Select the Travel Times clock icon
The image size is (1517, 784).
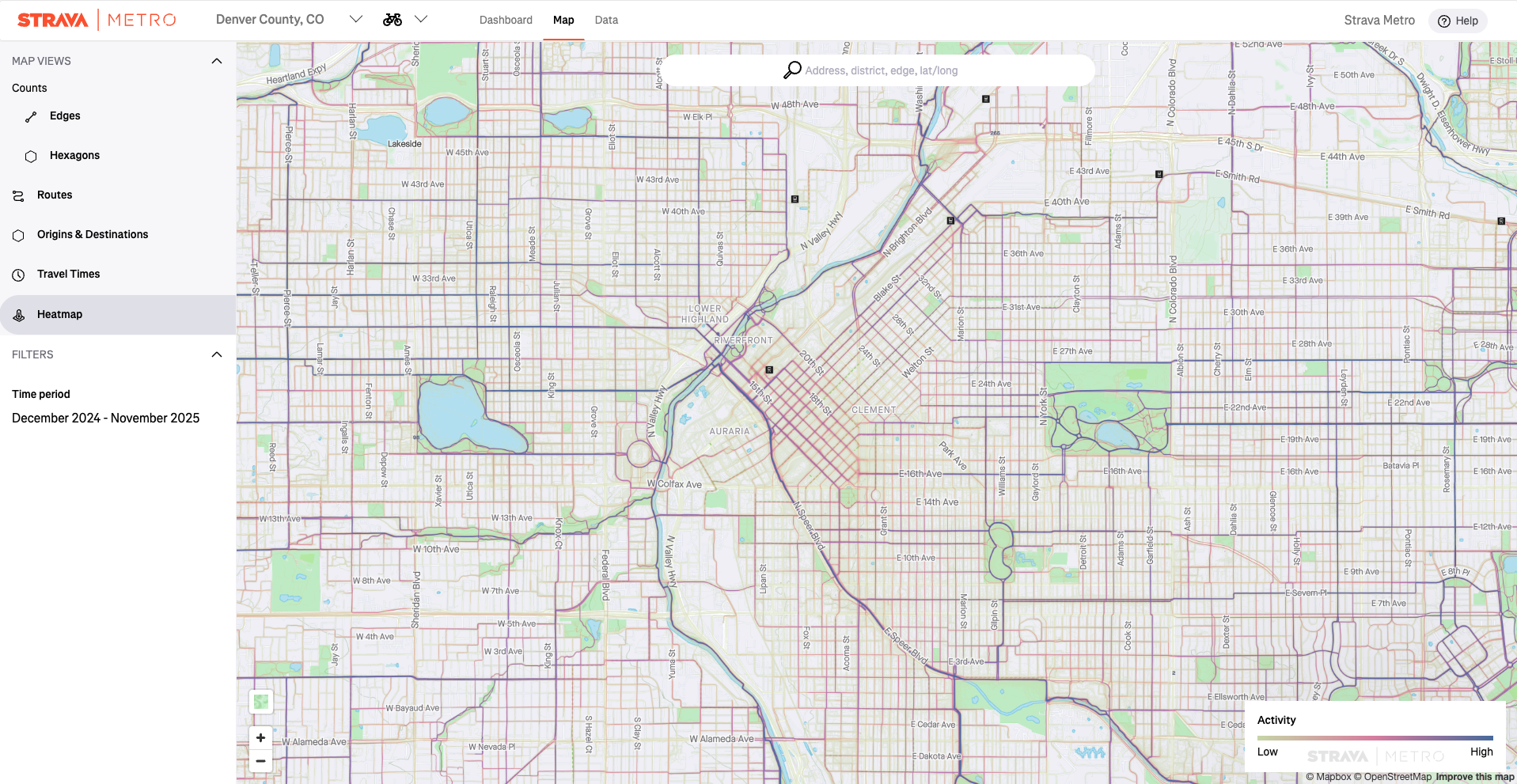(18, 275)
